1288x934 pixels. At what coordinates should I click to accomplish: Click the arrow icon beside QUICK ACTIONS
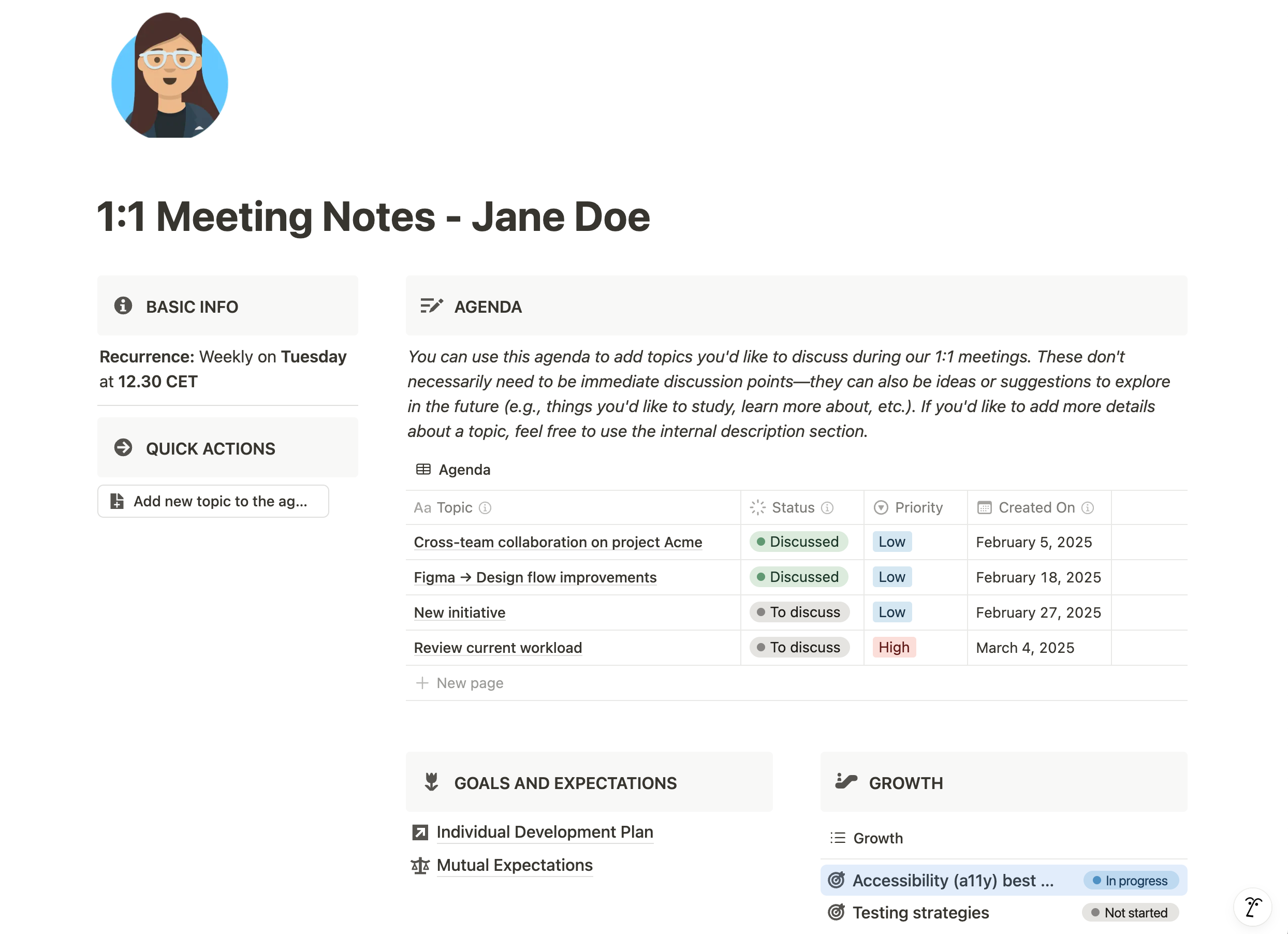pyautogui.click(x=123, y=448)
